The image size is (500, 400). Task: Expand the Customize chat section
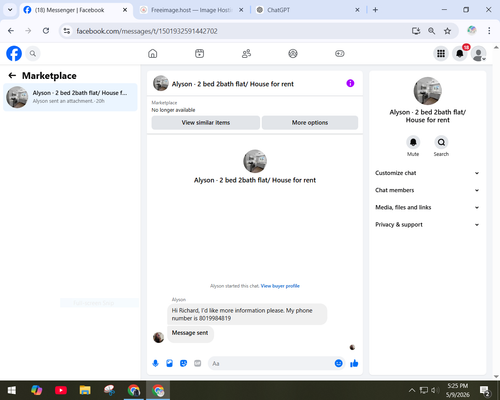[427, 173]
